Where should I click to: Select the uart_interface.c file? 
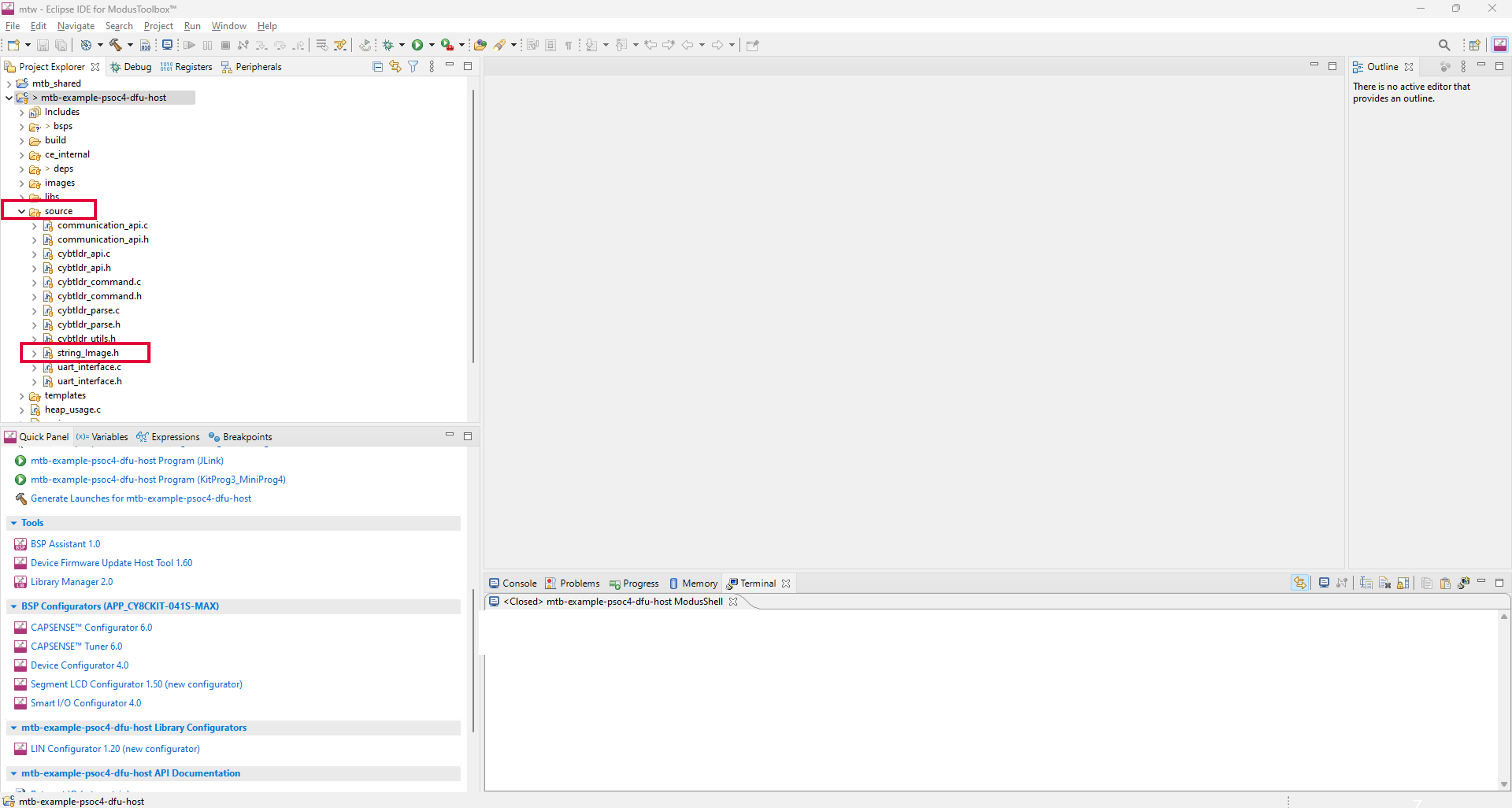[x=89, y=367]
